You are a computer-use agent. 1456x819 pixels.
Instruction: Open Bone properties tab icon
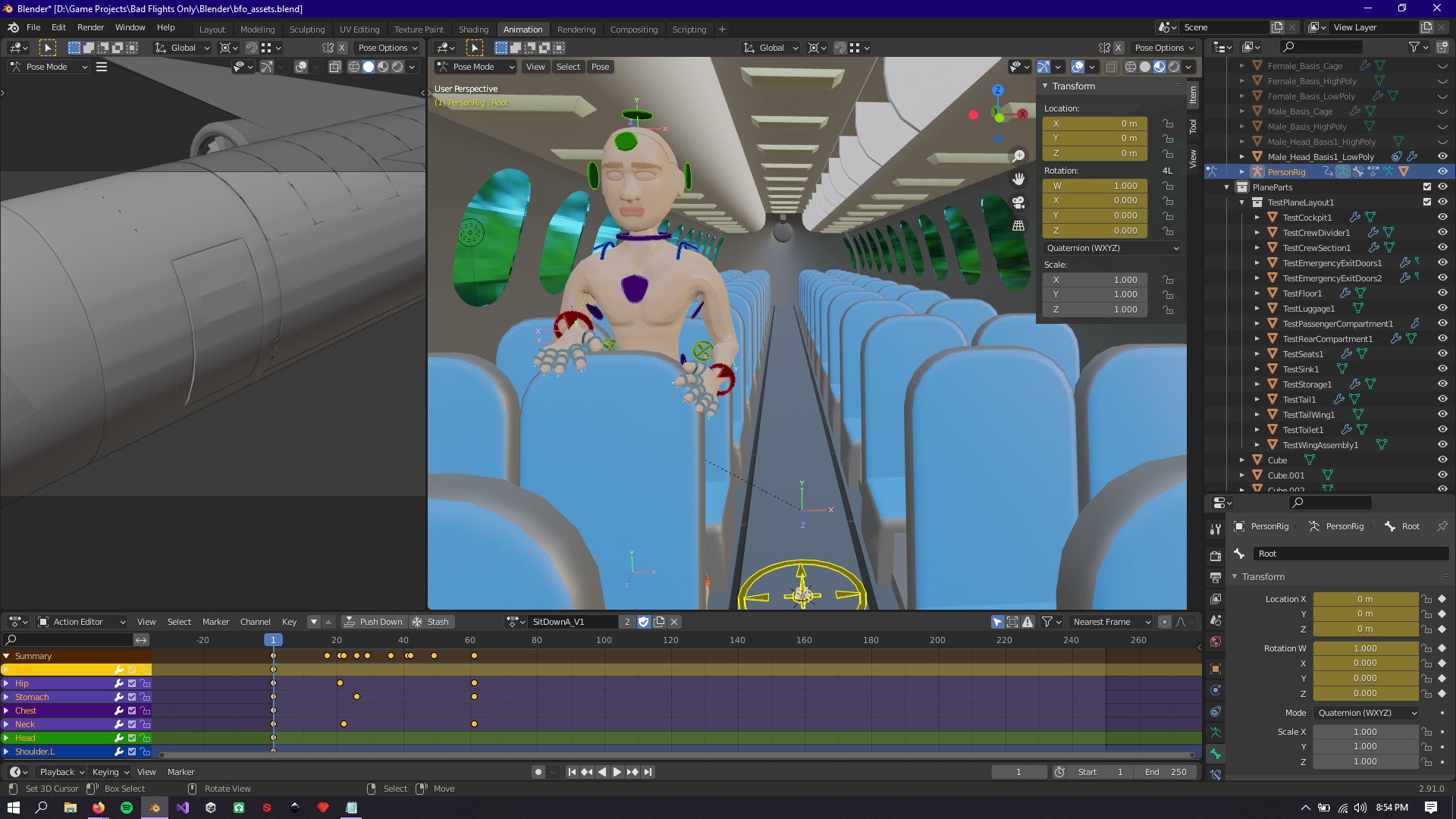point(1216,754)
